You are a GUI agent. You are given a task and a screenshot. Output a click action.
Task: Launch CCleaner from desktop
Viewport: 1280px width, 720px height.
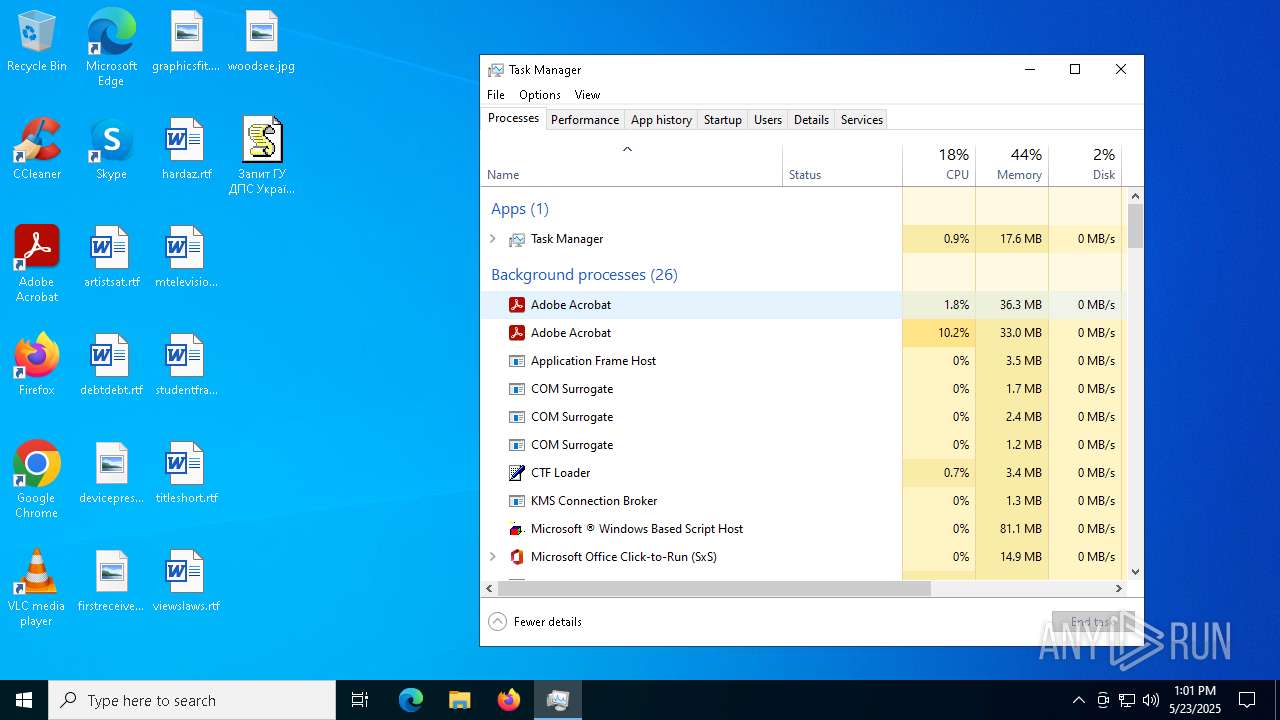point(37,150)
